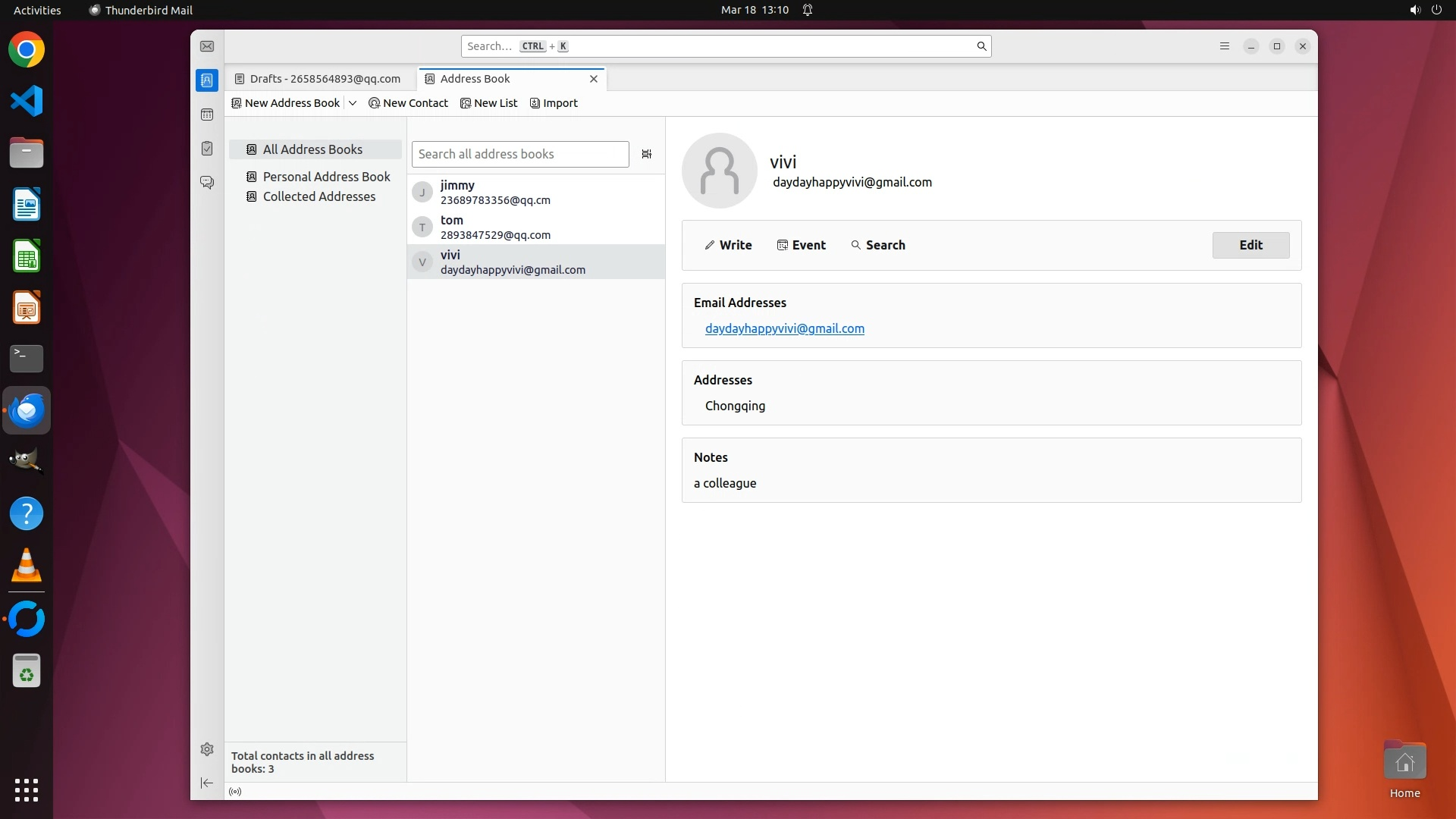Open Tasks from the spaces toolbar
The height and width of the screenshot is (819, 1456).
coord(207,149)
